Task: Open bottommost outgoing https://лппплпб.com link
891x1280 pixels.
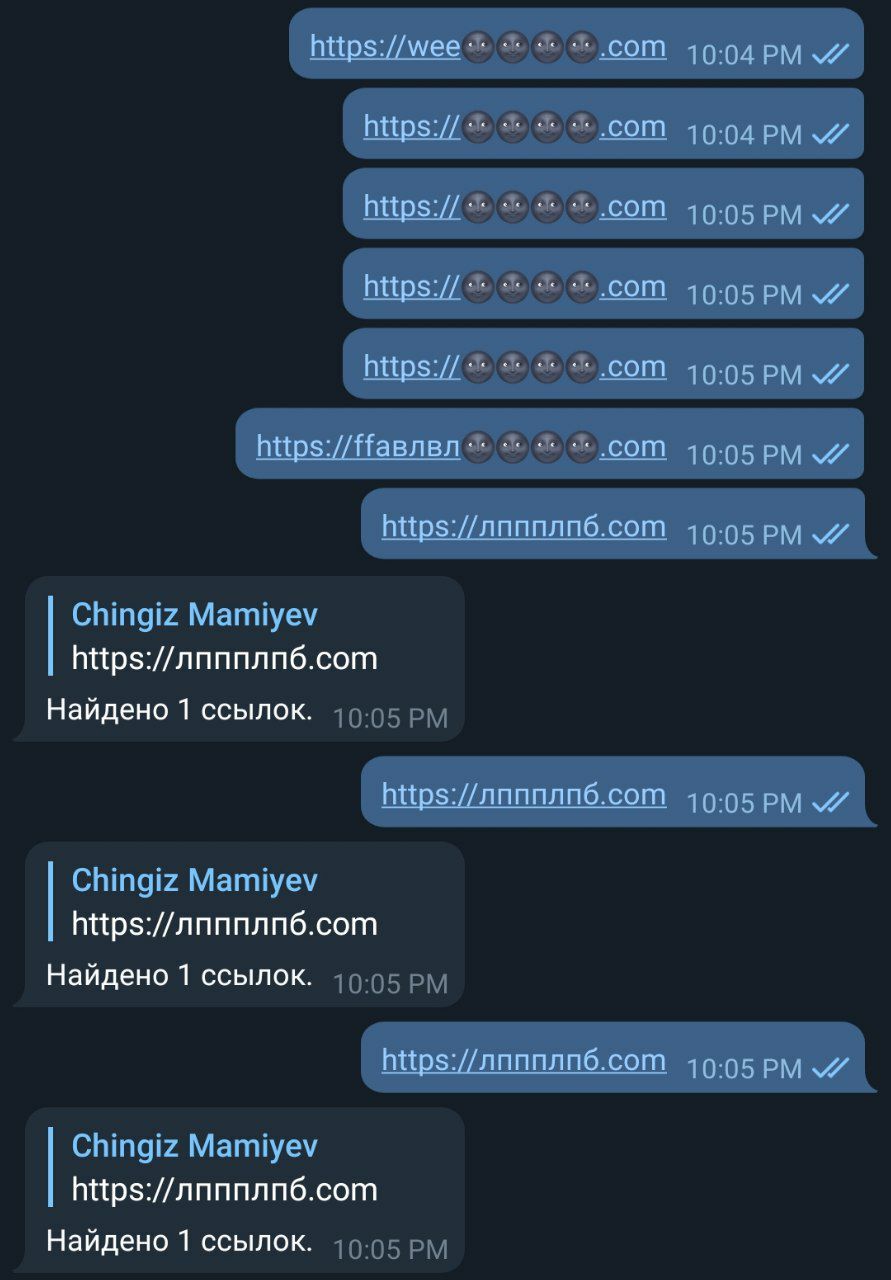Action: 524,1060
